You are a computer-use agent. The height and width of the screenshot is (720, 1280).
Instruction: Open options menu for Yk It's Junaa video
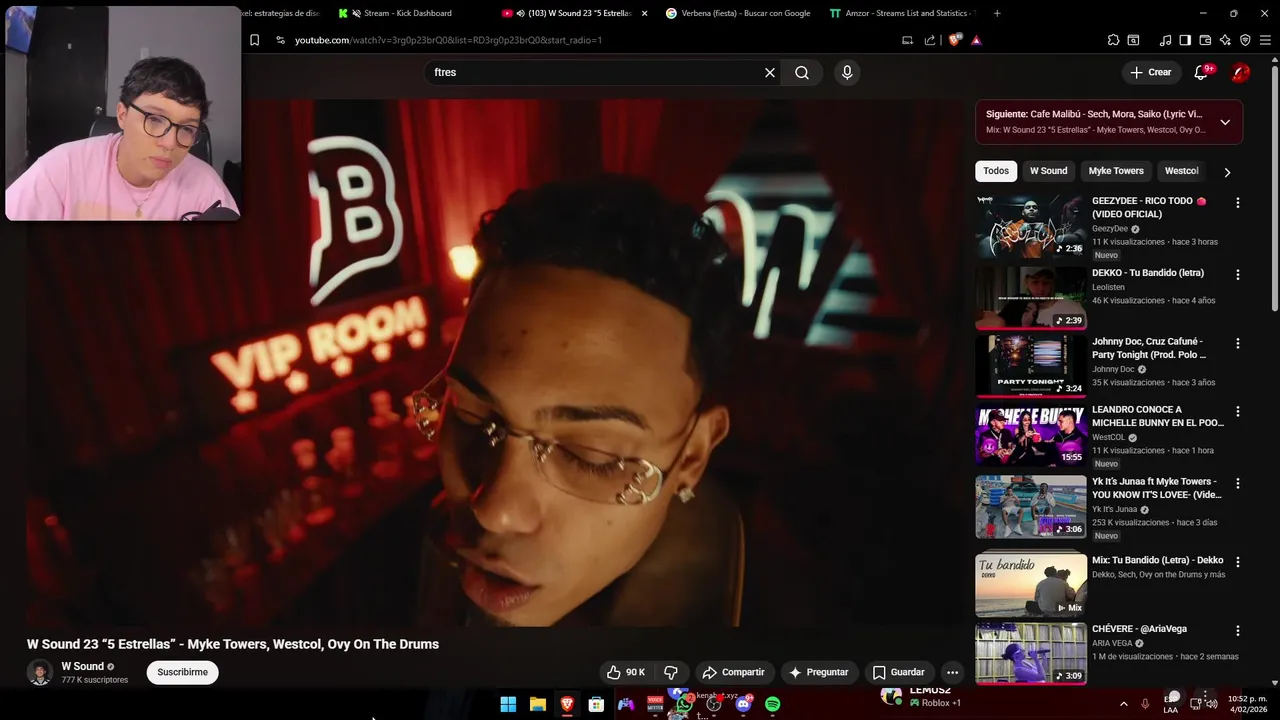pos(1238,483)
